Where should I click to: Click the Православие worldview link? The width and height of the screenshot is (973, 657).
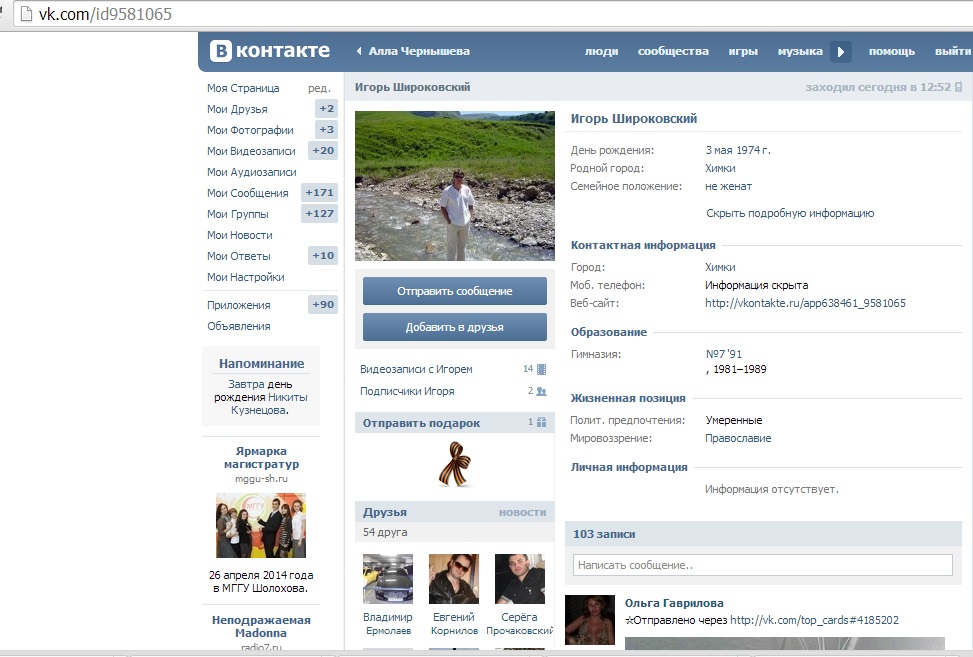tap(738, 439)
